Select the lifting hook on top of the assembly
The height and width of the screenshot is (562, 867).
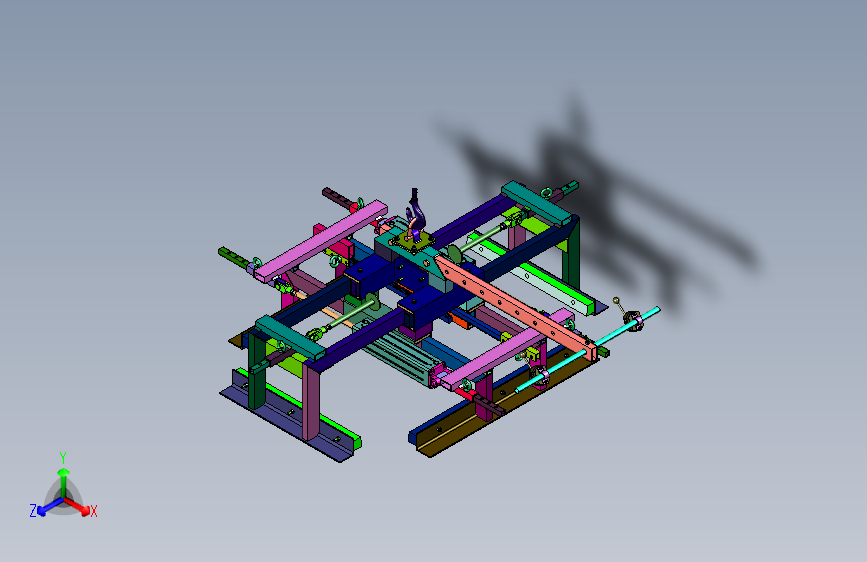coord(415,213)
